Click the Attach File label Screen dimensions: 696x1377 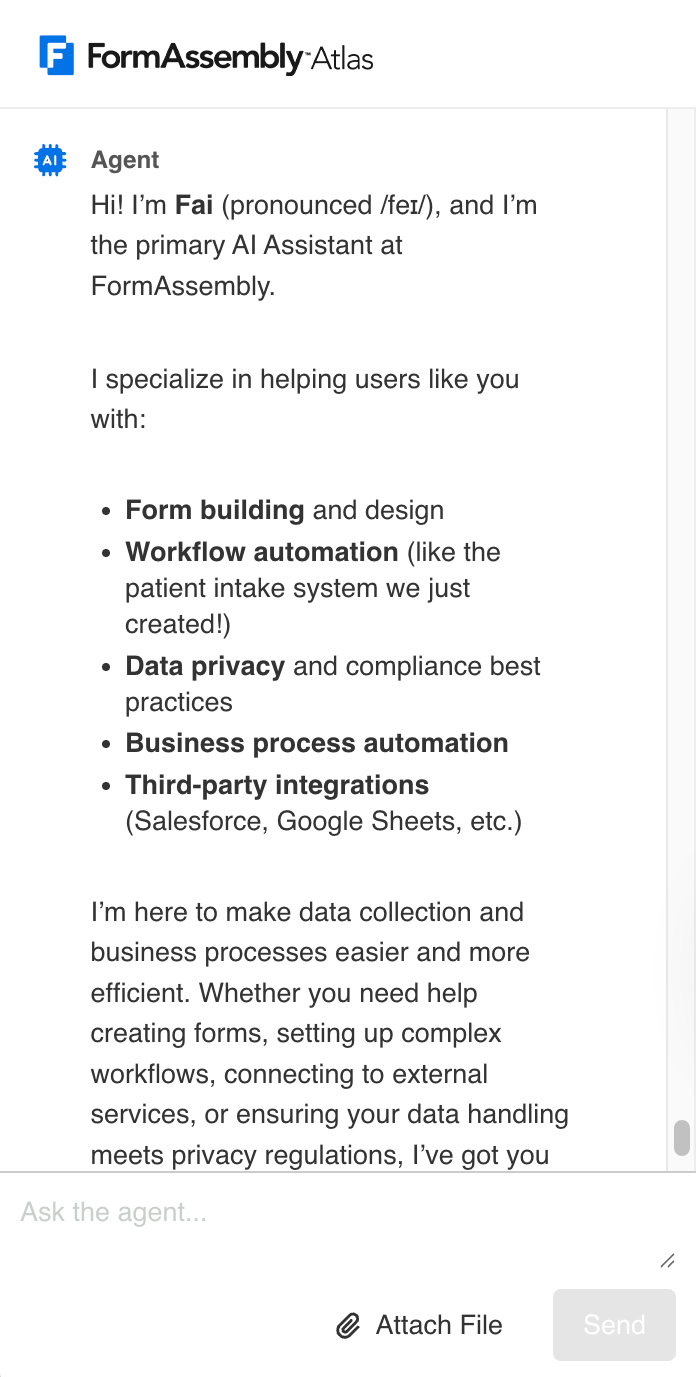[439, 1325]
